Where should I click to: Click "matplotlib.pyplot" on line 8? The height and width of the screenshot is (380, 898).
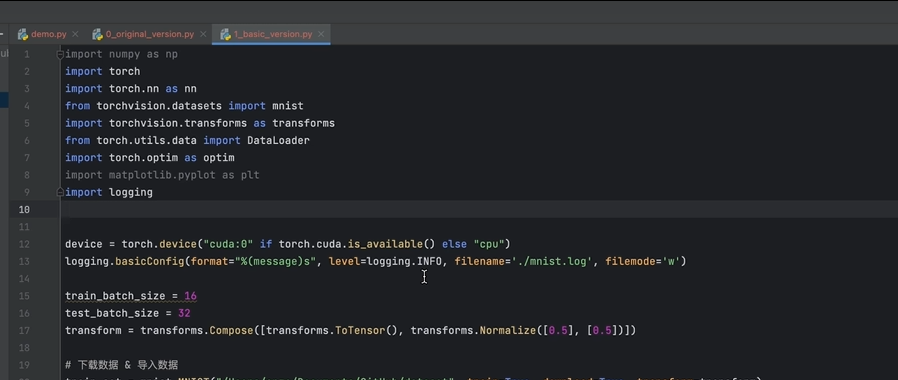tap(162, 175)
